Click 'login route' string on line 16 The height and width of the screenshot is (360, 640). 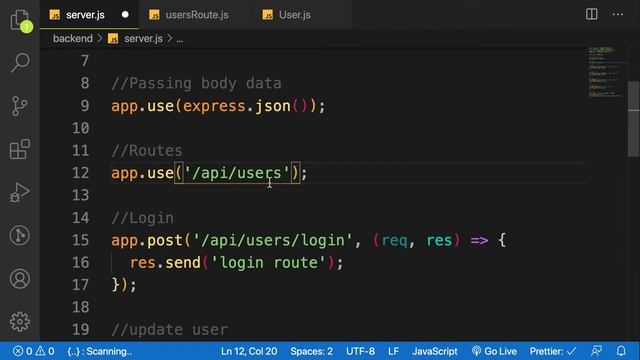click(268, 262)
